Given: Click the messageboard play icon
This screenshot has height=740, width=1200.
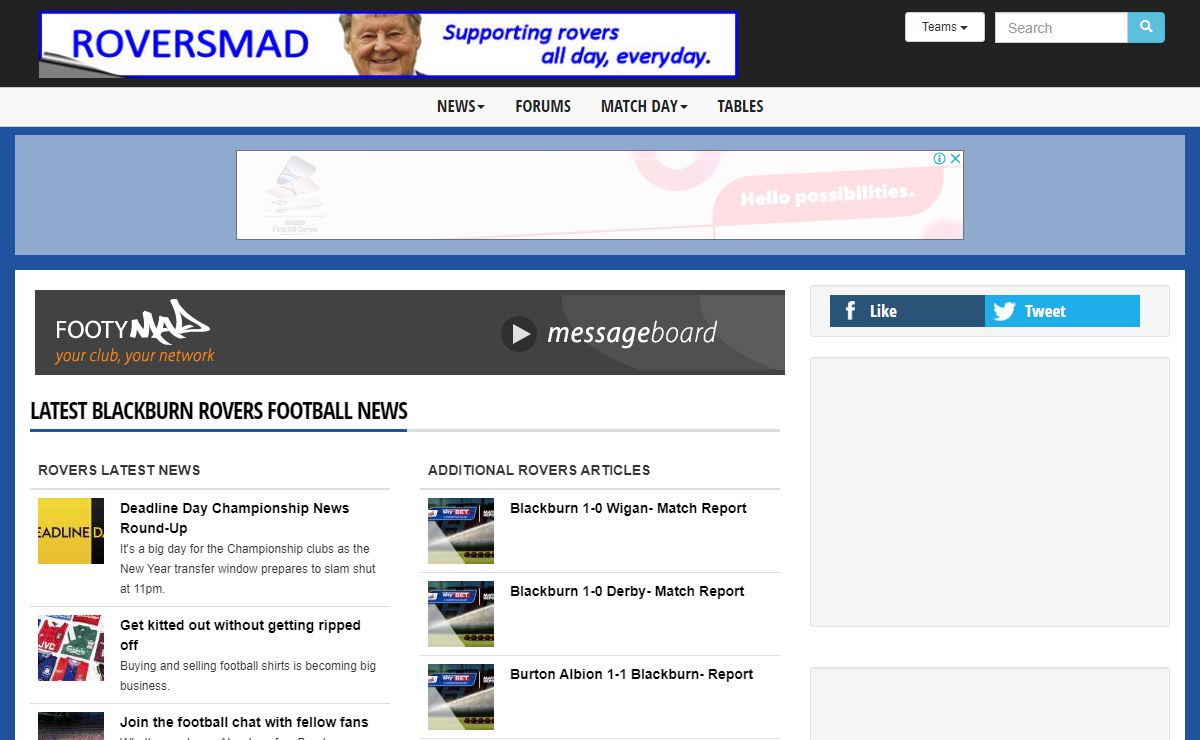Looking at the screenshot, I should (x=519, y=333).
